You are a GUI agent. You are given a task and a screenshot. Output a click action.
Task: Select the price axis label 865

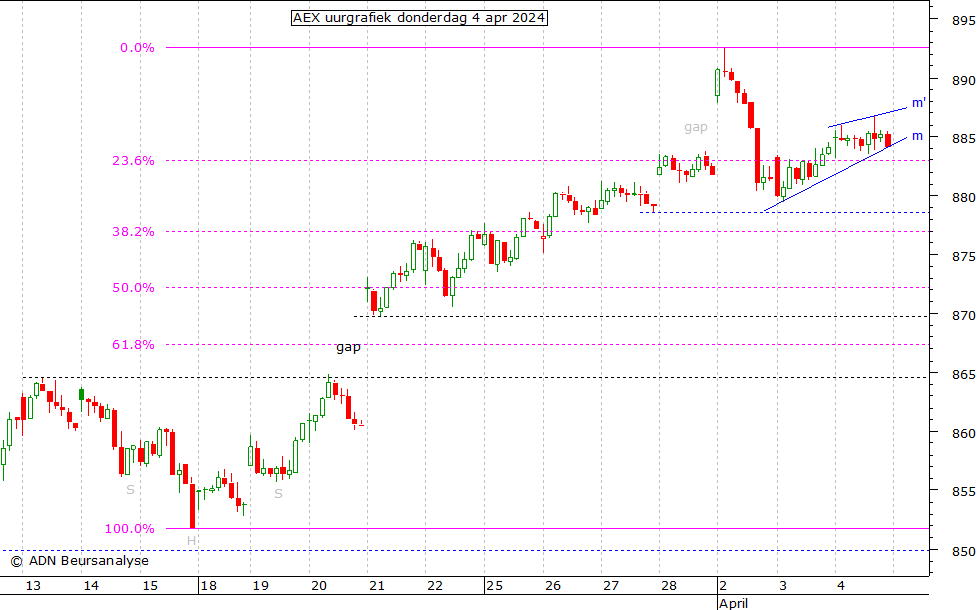click(x=963, y=374)
